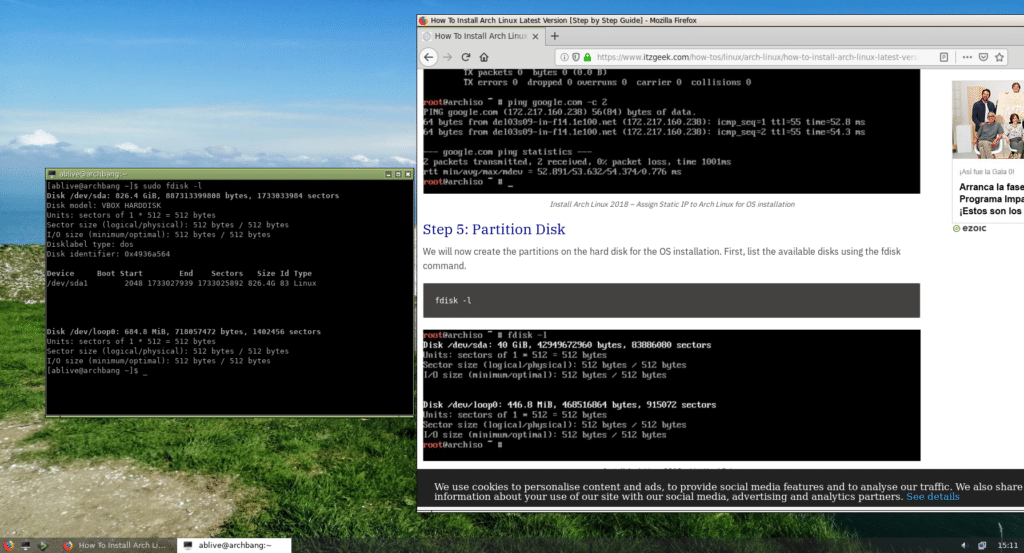Select the How To Install Arch Linux tab
Screen dimensions: 1024x553
pyautogui.click(x=477, y=36)
